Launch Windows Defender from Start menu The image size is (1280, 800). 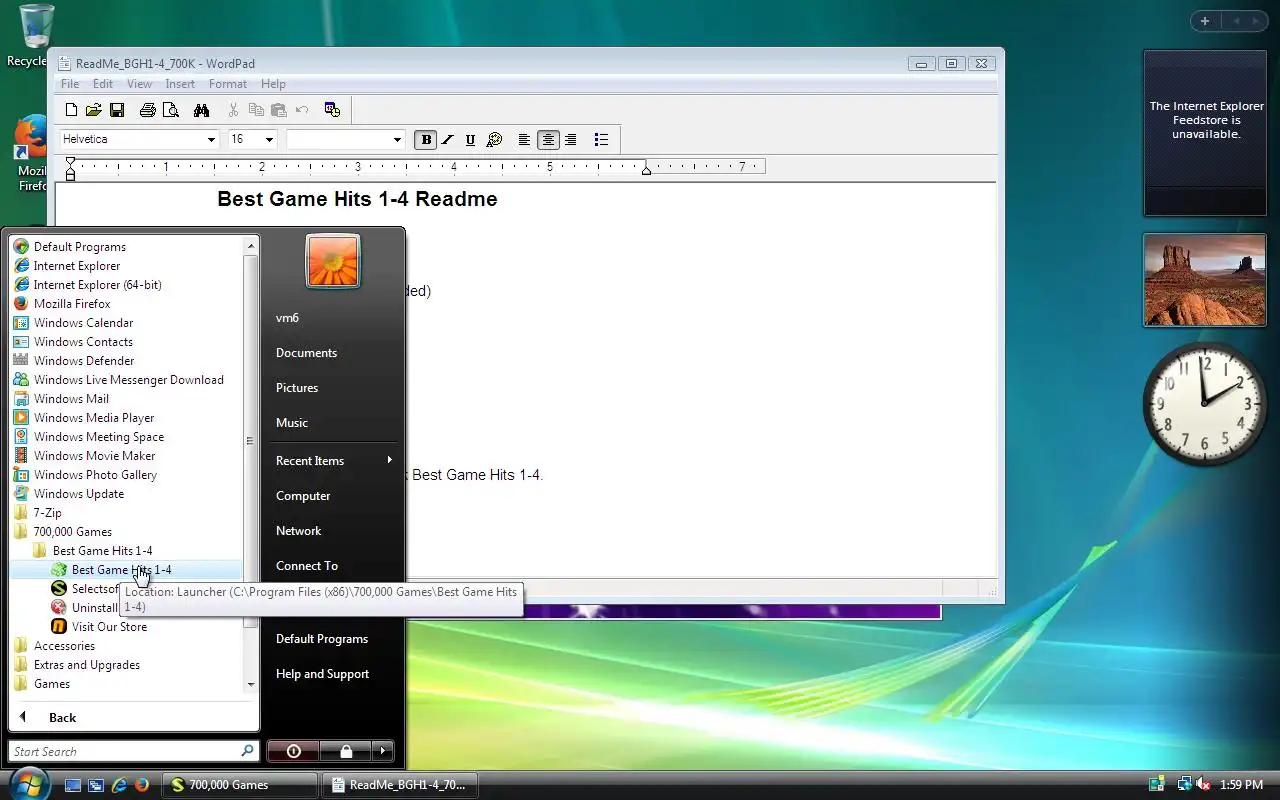[128, 361]
